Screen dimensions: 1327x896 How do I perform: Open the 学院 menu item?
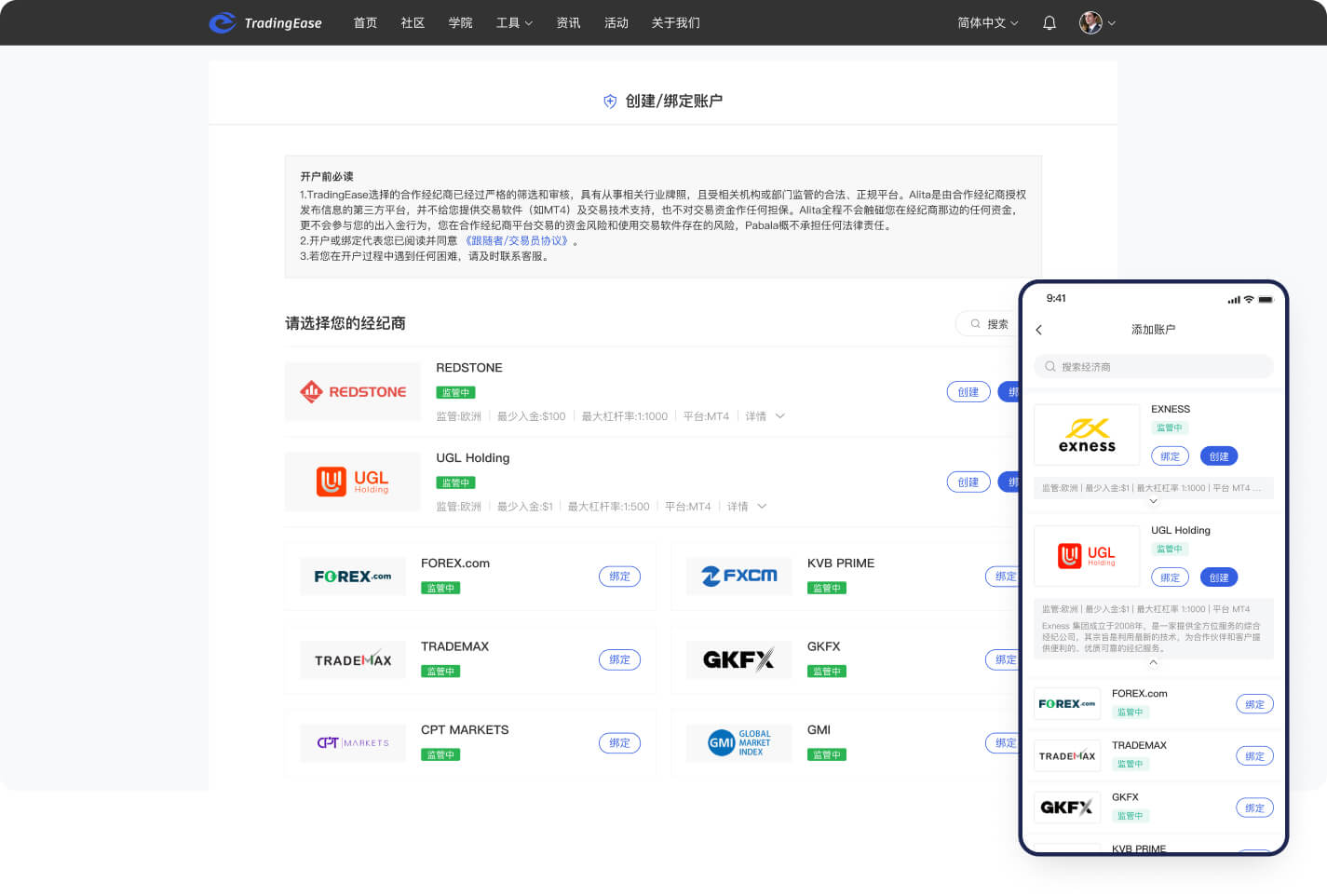click(x=460, y=23)
